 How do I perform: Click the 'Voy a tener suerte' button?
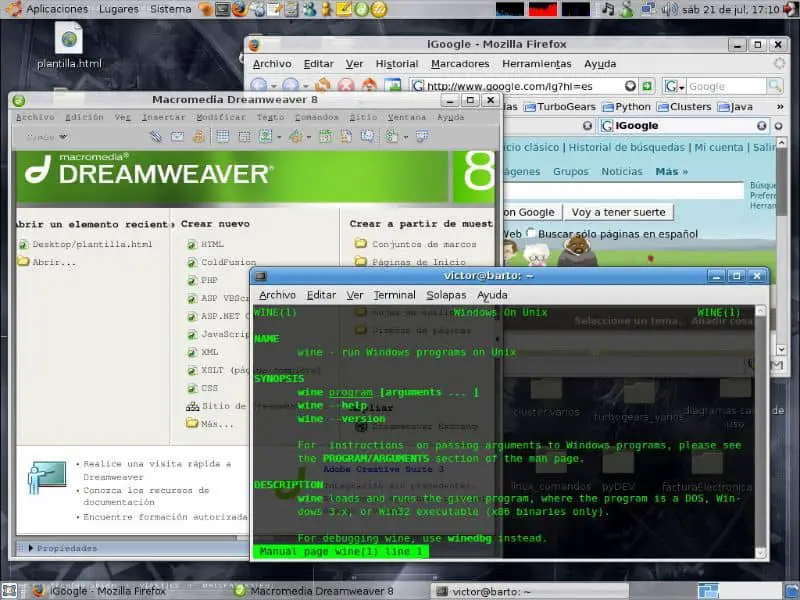pos(618,212)
